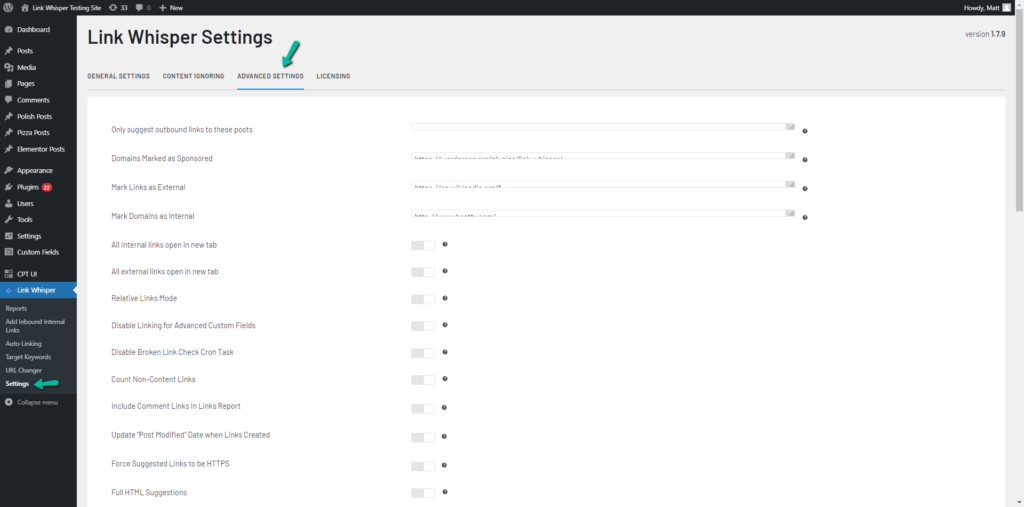1024x507 pixels.
Task: Show help for outbound links posts setting
Action: (x=805, y=131)
